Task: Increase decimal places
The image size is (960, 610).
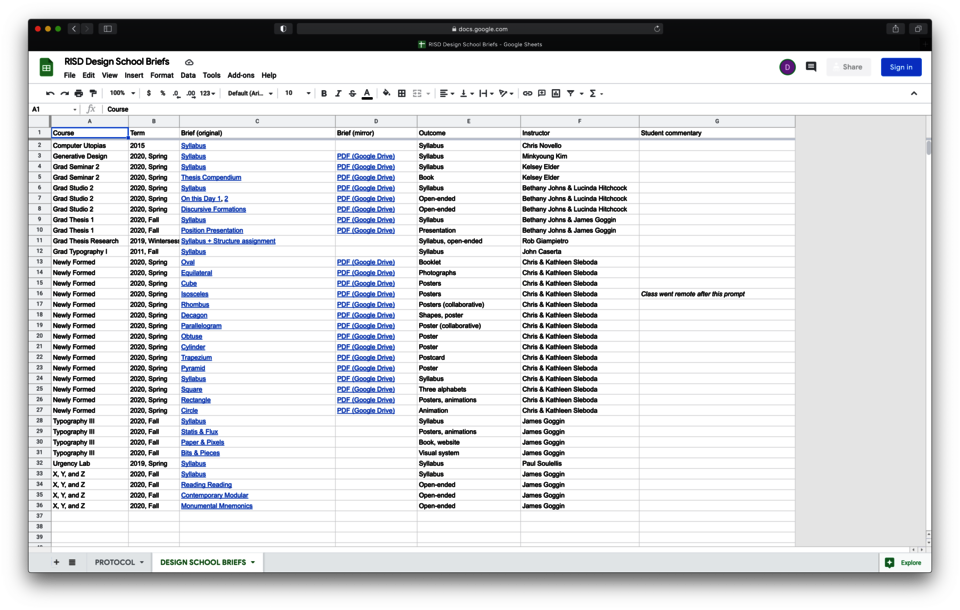Action: point(190,93)
